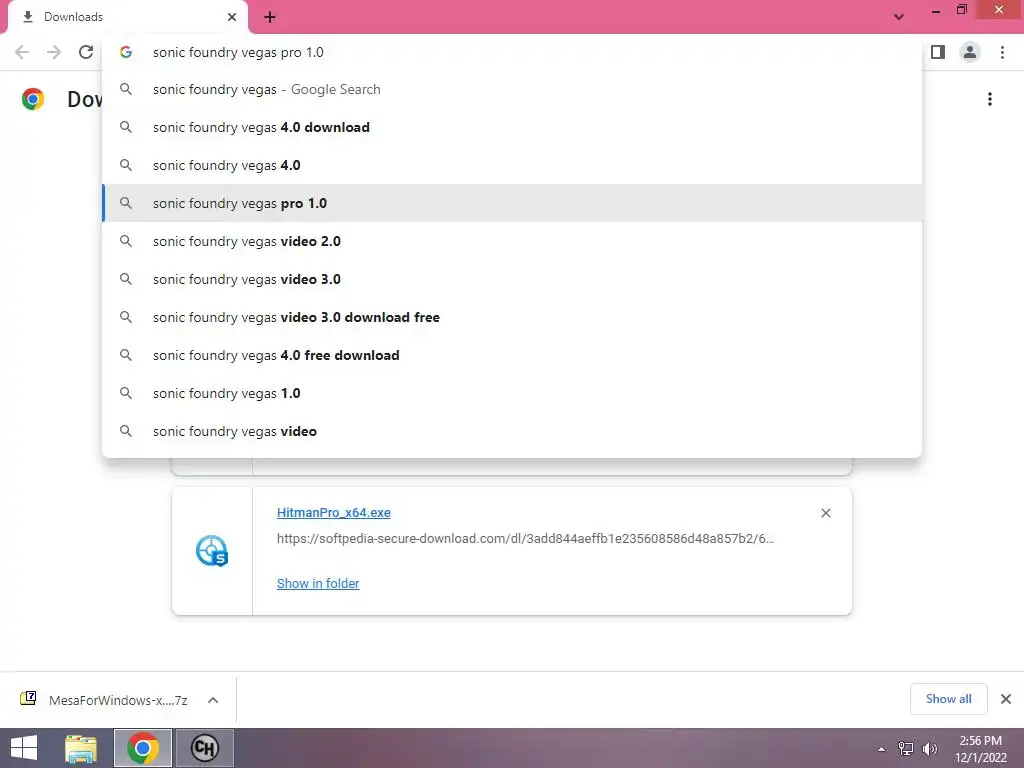Open the CH application in taskbar

point(204,748)
